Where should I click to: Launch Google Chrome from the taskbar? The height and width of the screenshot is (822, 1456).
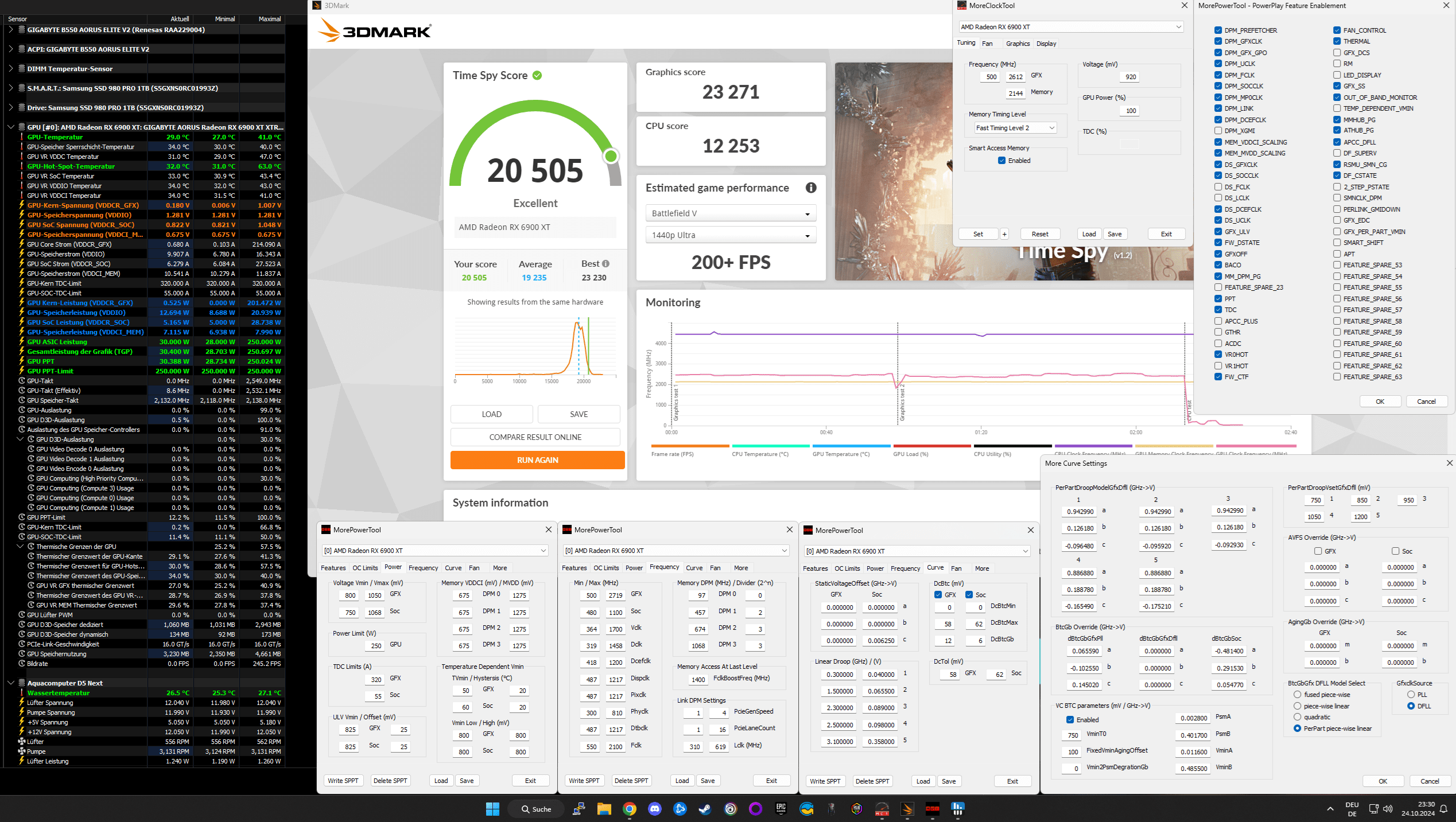pos(630,809)
